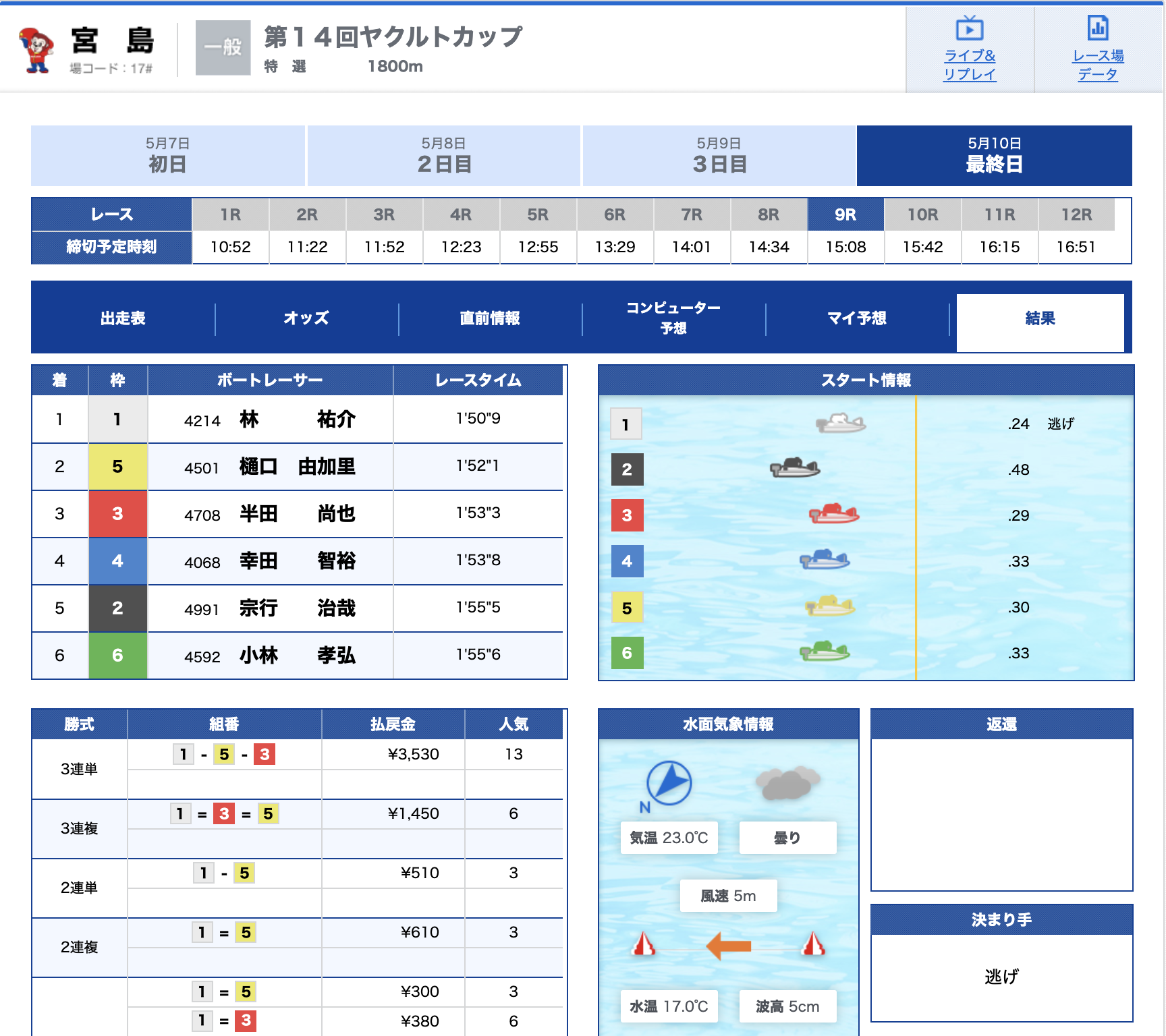Select the 5月7日 初日 day tab
This screenshot has width=1166, height=1036.
click(168, 156)
